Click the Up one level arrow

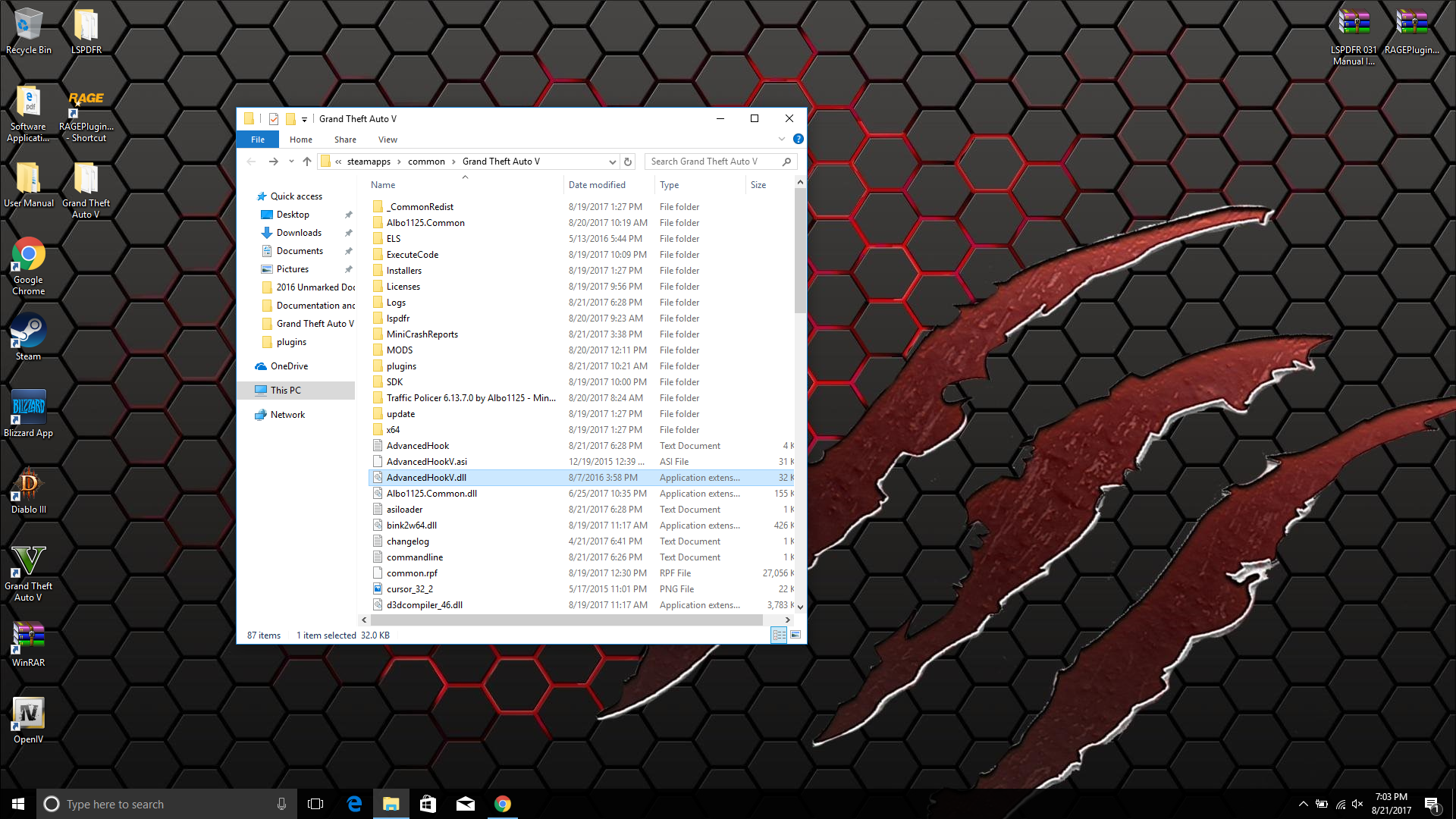point(307,162)
